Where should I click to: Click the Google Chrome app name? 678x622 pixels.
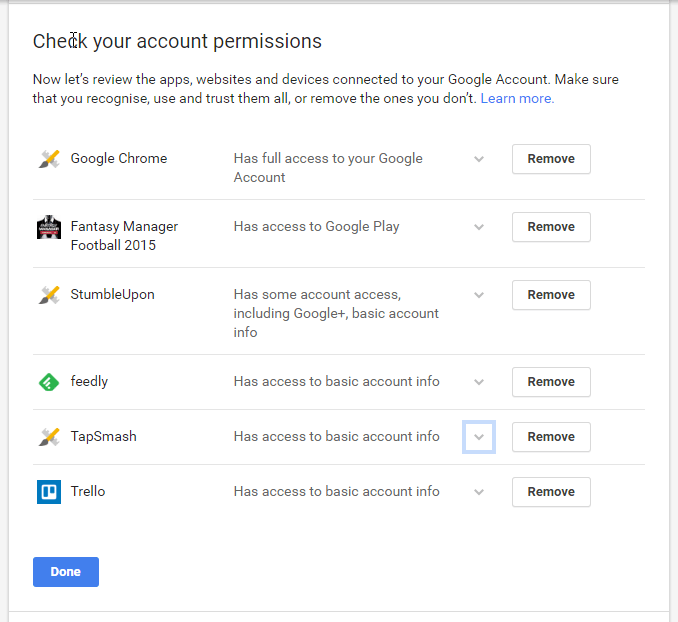click(119, 158)
